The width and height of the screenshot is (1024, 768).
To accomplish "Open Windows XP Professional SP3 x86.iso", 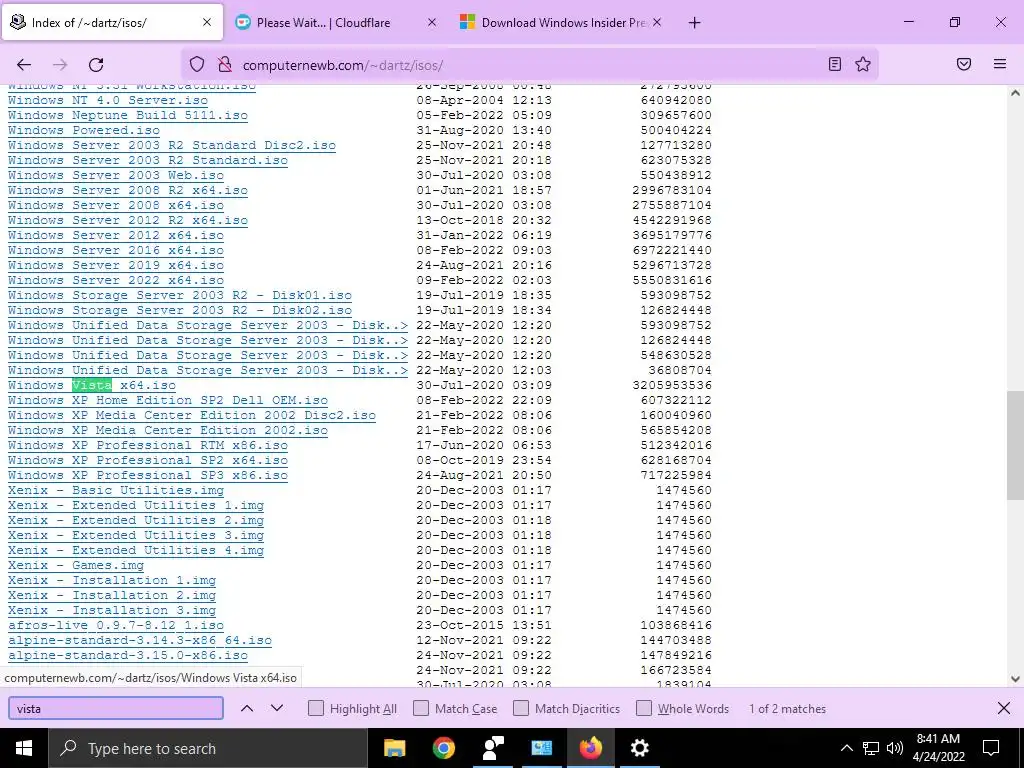I will [x=148, y=475].
